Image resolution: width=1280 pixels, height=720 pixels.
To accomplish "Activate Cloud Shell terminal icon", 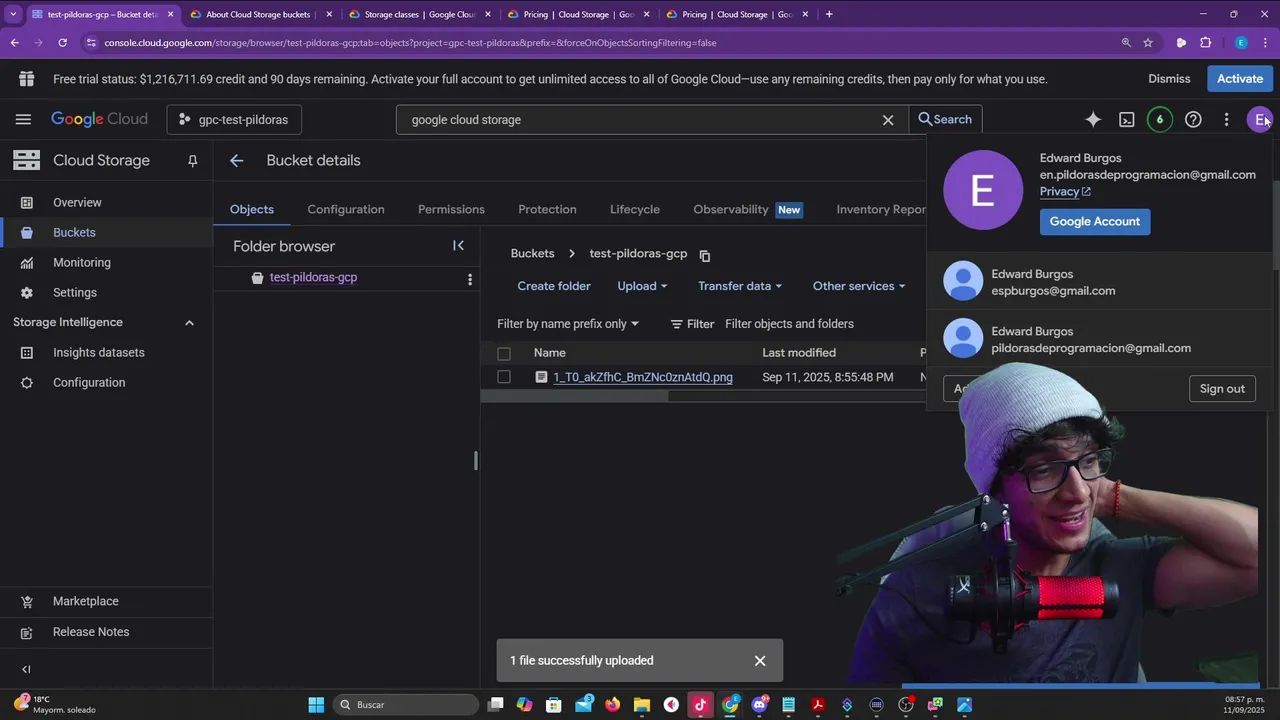I will pyautogui.click(x=1127, y=119).
